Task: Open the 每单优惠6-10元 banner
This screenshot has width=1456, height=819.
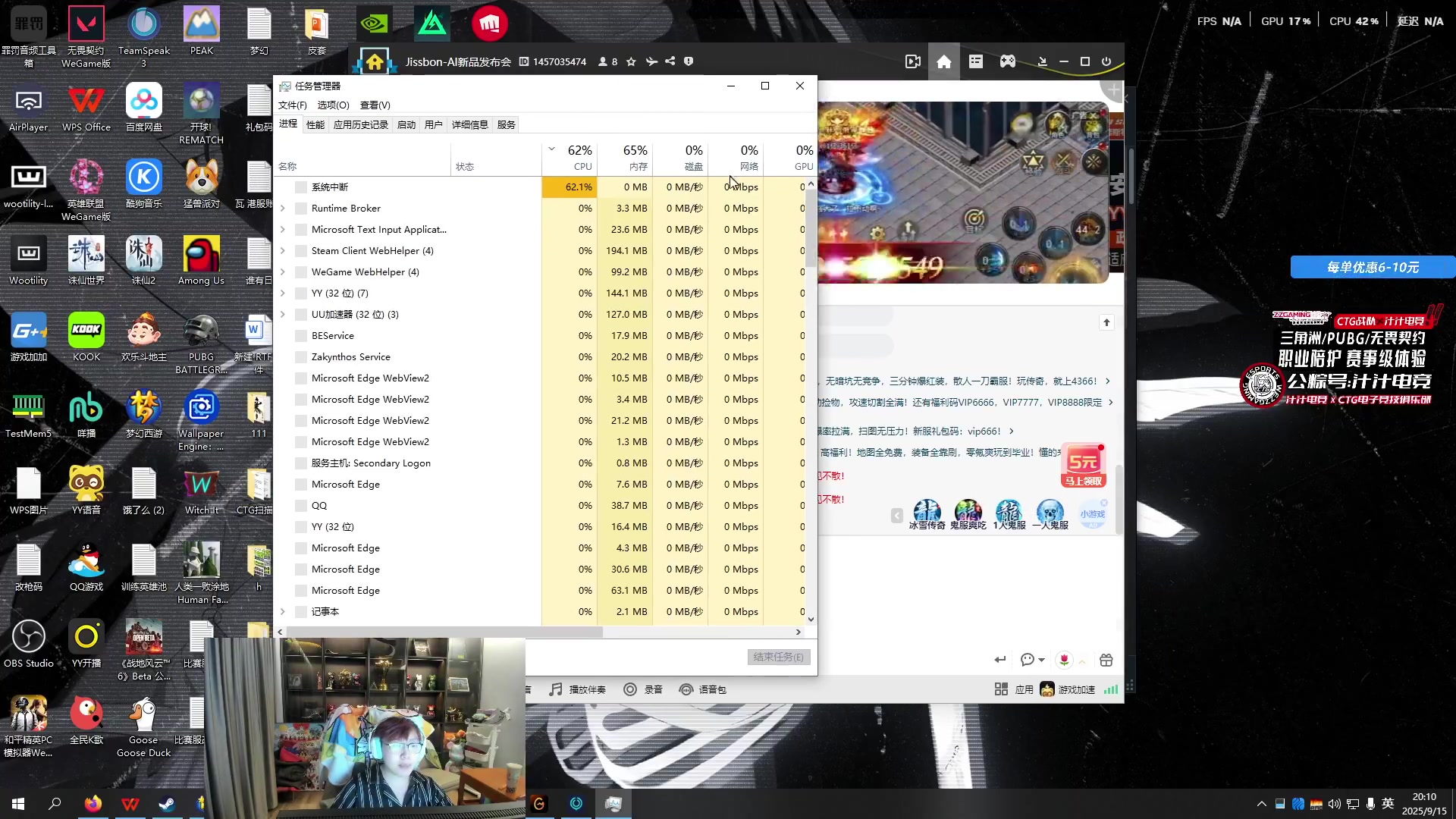Action: click(x=1373, y=267)
